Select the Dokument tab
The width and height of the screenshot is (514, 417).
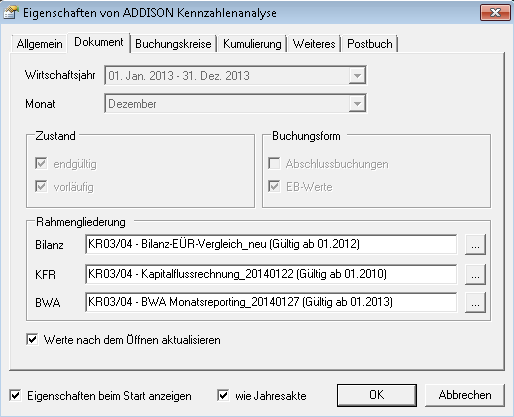click(x=99, y=42)
